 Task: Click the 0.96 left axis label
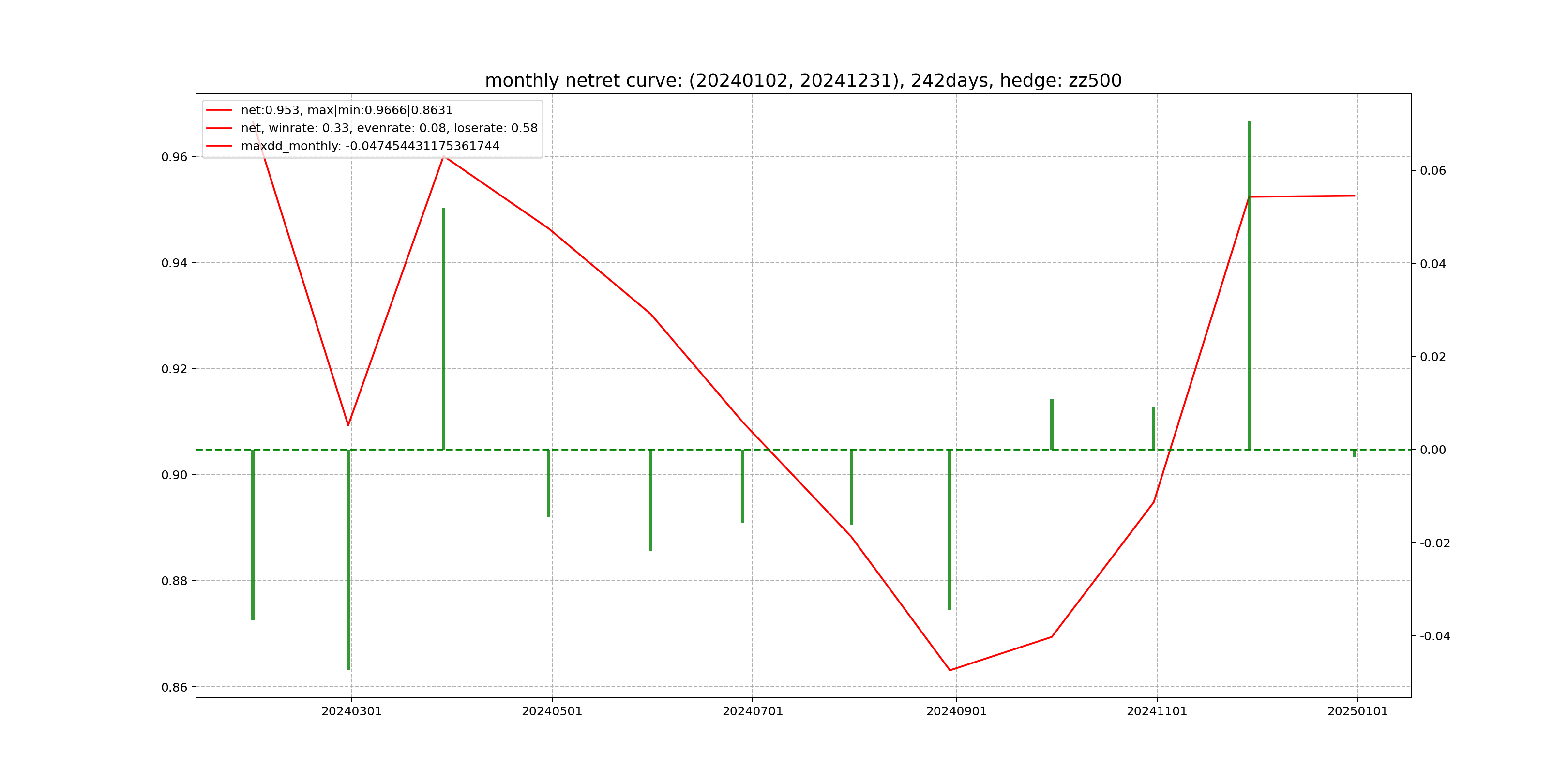(x=174, y=157)
